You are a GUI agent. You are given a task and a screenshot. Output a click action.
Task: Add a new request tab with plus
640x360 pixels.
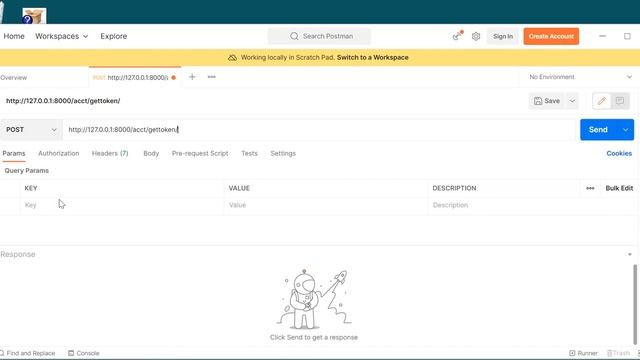192,77
